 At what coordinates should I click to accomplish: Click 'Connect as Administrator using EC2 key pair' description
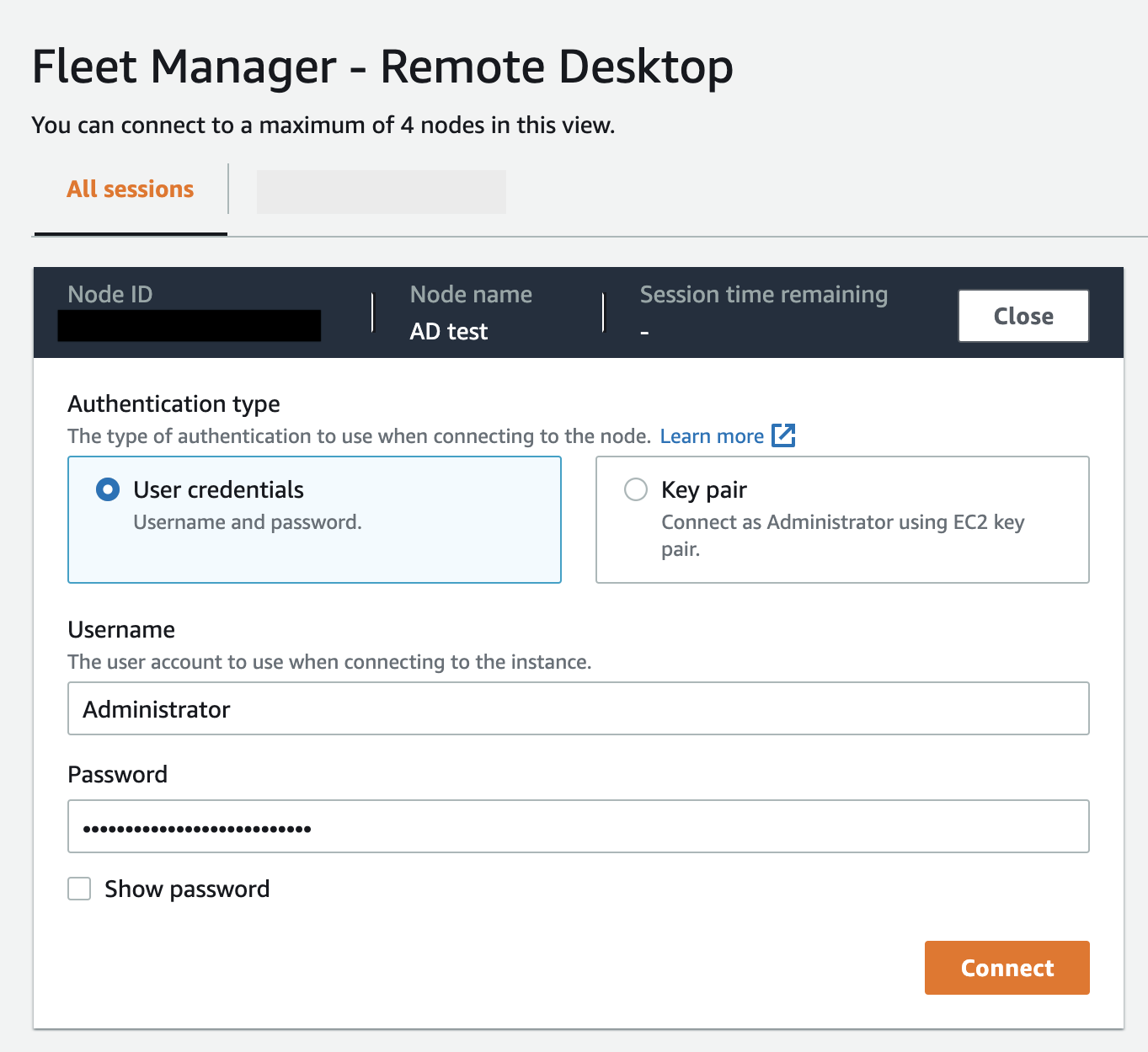[x=843, y=536]
